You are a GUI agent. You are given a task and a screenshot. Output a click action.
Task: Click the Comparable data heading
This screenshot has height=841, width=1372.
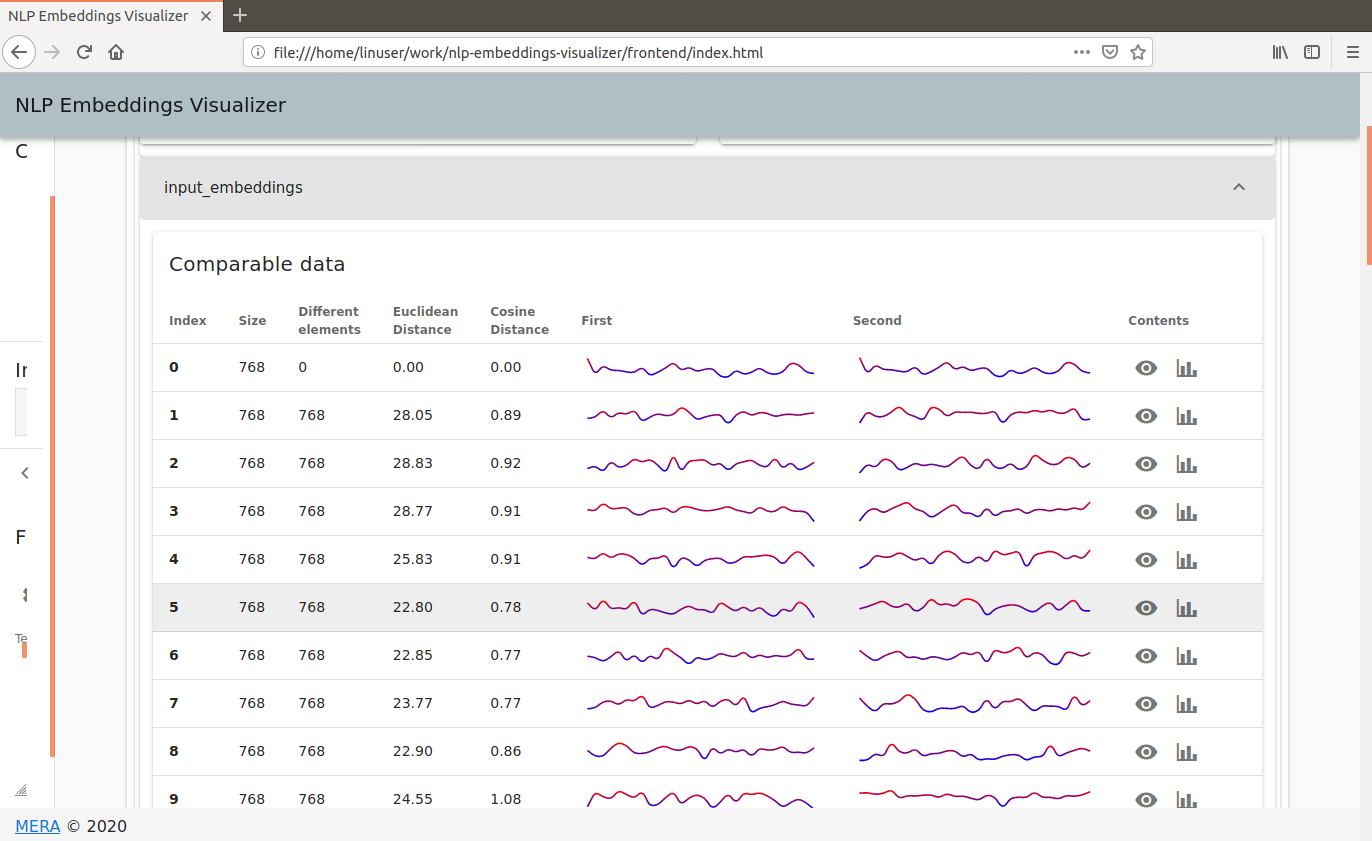click(257, 265)
